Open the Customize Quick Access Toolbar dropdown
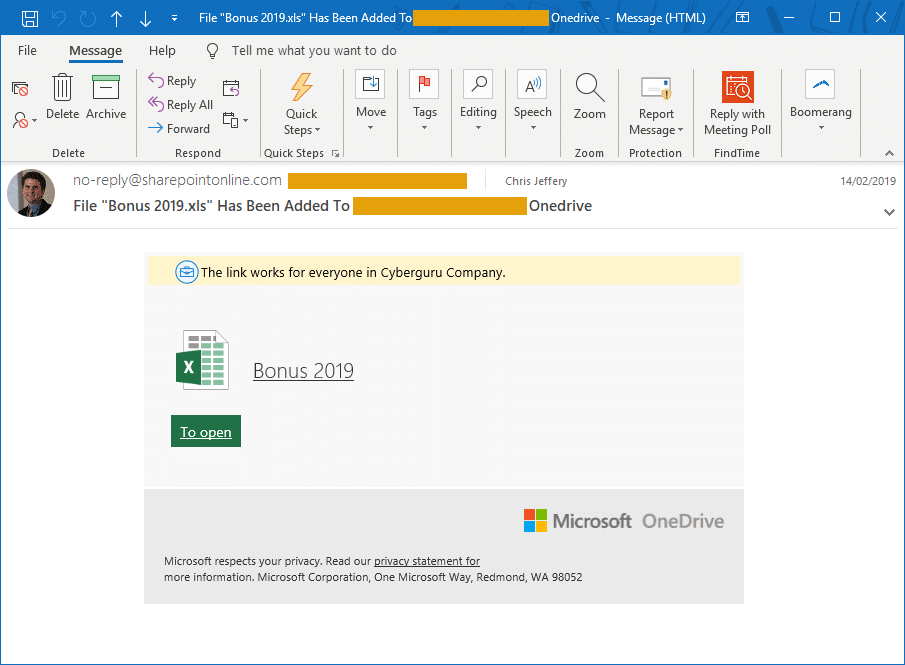 point(174,18)
